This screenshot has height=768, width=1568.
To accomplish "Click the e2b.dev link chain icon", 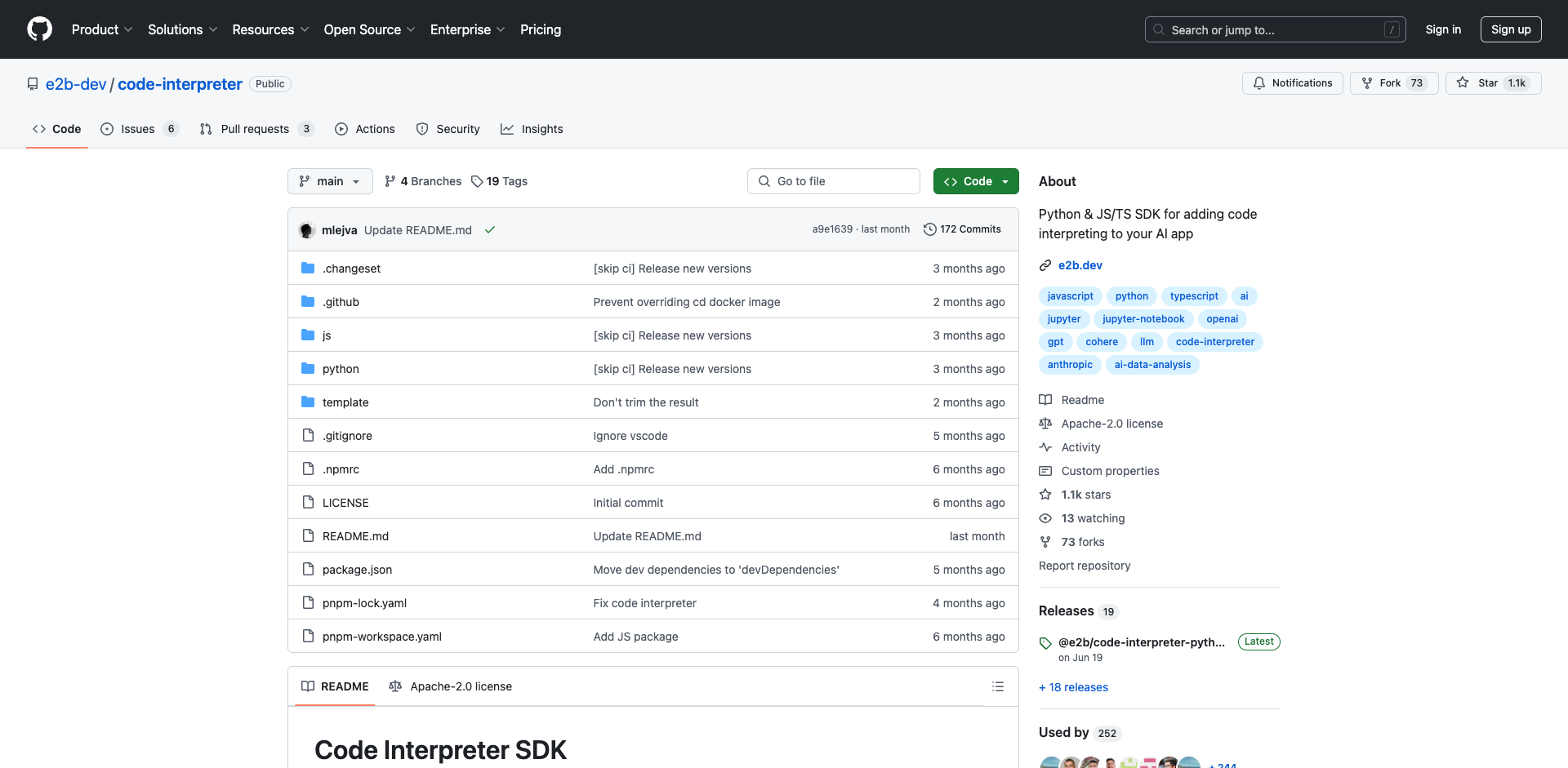I will pyautogui.click(x=1046, y=264).
